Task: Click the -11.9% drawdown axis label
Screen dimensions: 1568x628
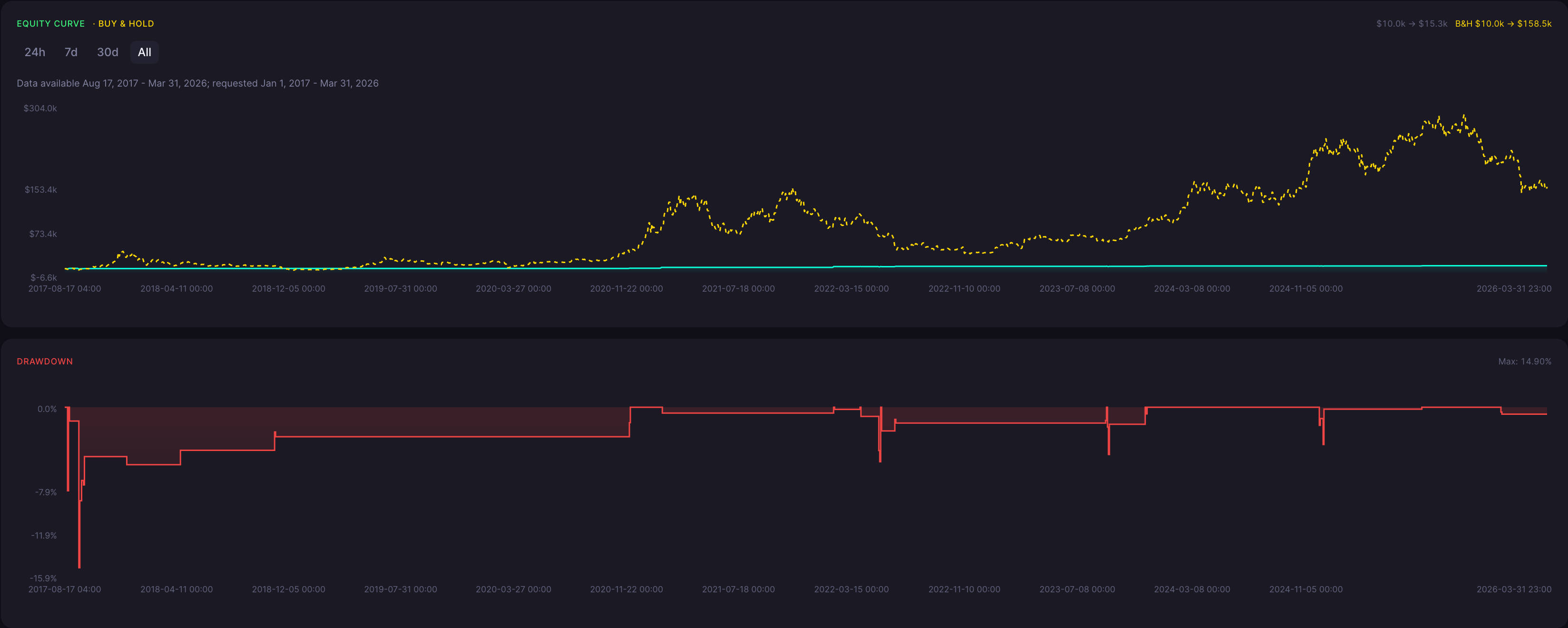Action: [x=44, y=536]
